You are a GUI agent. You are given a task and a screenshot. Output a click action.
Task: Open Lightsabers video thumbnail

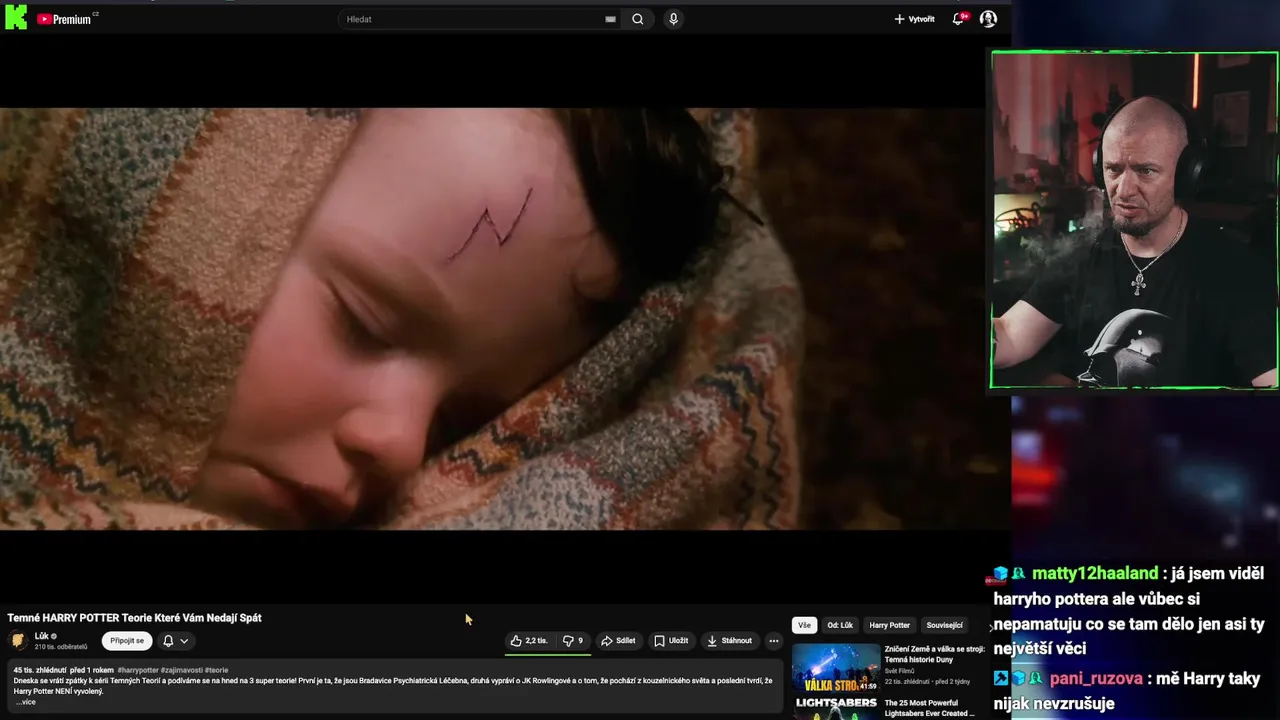tap(836, 708)
